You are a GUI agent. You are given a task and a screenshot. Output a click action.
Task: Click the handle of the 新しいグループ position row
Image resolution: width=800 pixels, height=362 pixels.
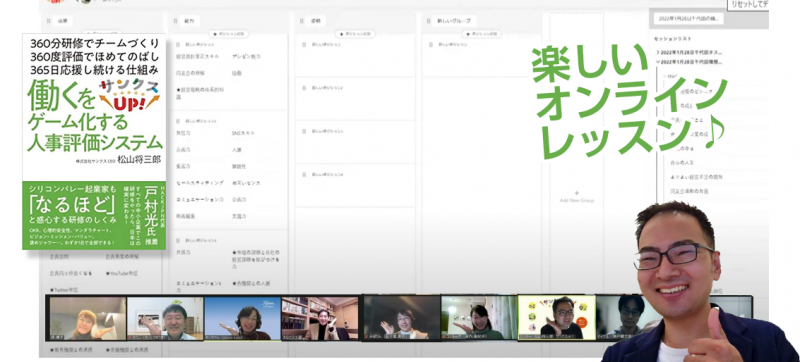432,44
